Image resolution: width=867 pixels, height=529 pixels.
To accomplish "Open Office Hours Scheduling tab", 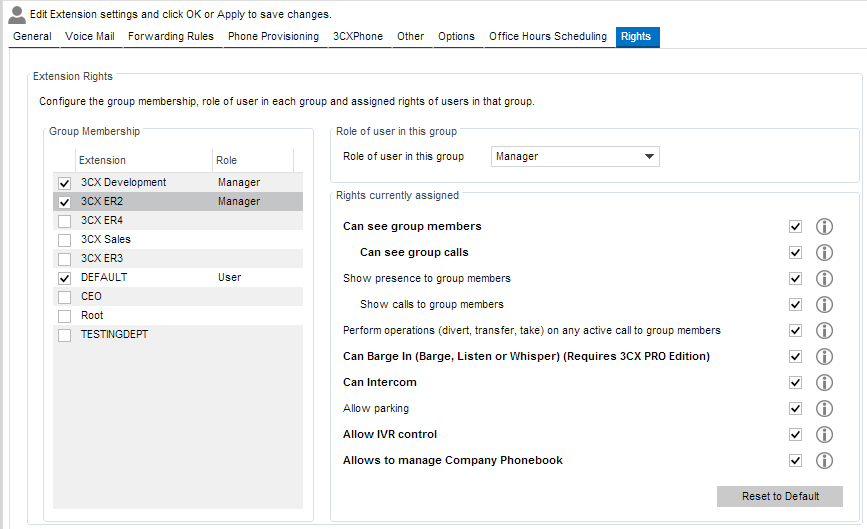I will pos(547,36).
